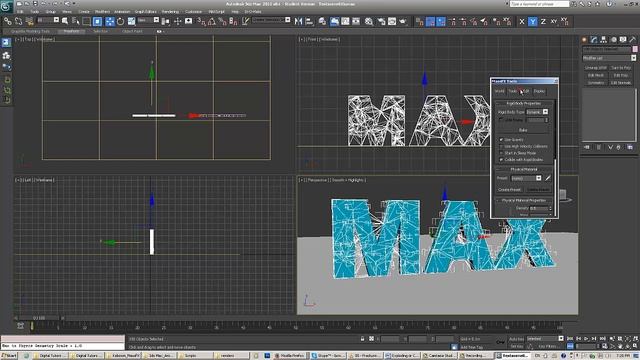This screenshot has width=640, height=360.
Task: Click Select and Manipulate icon
Action: coord(178,21)
